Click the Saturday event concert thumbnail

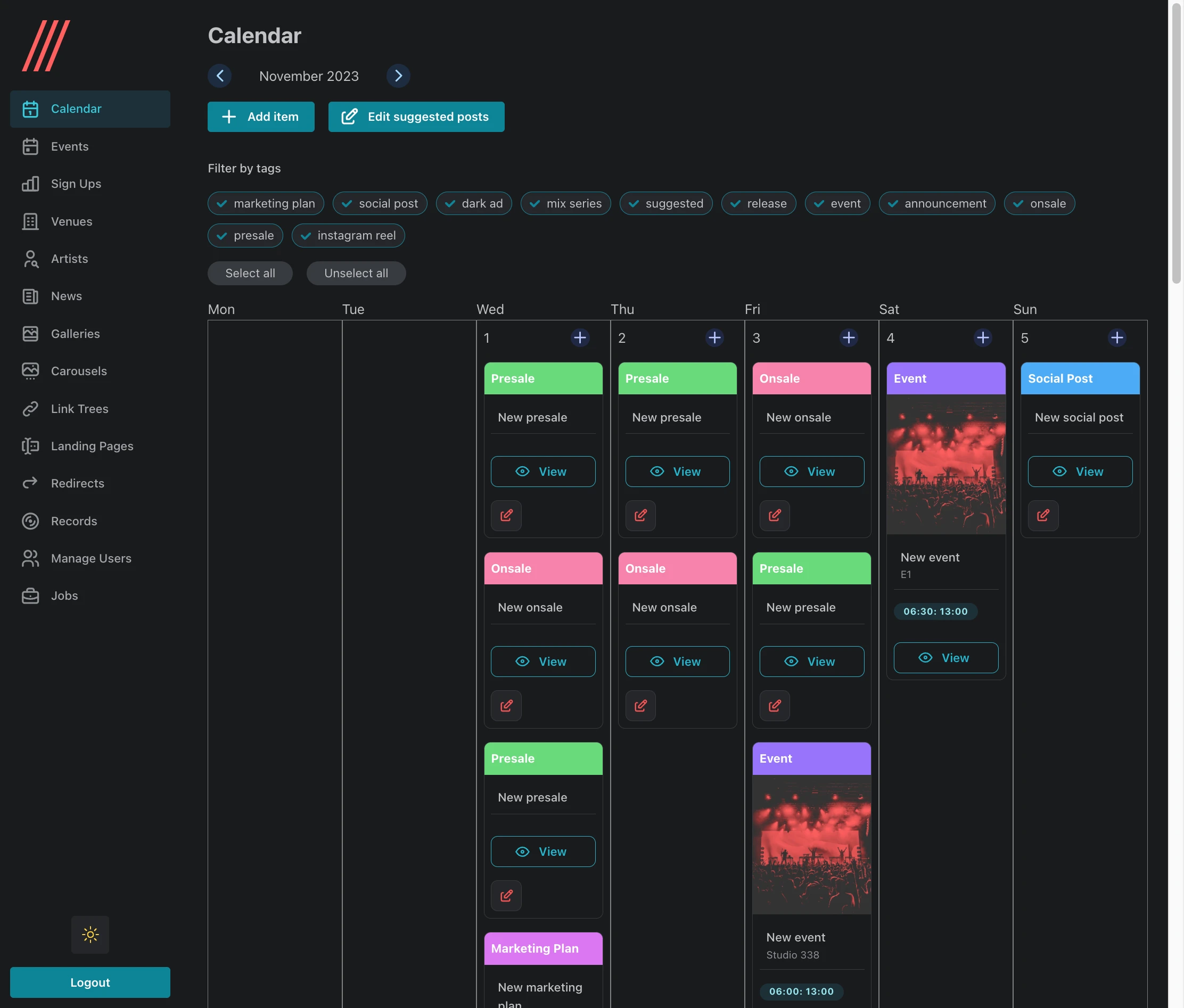tap(945, 464)
